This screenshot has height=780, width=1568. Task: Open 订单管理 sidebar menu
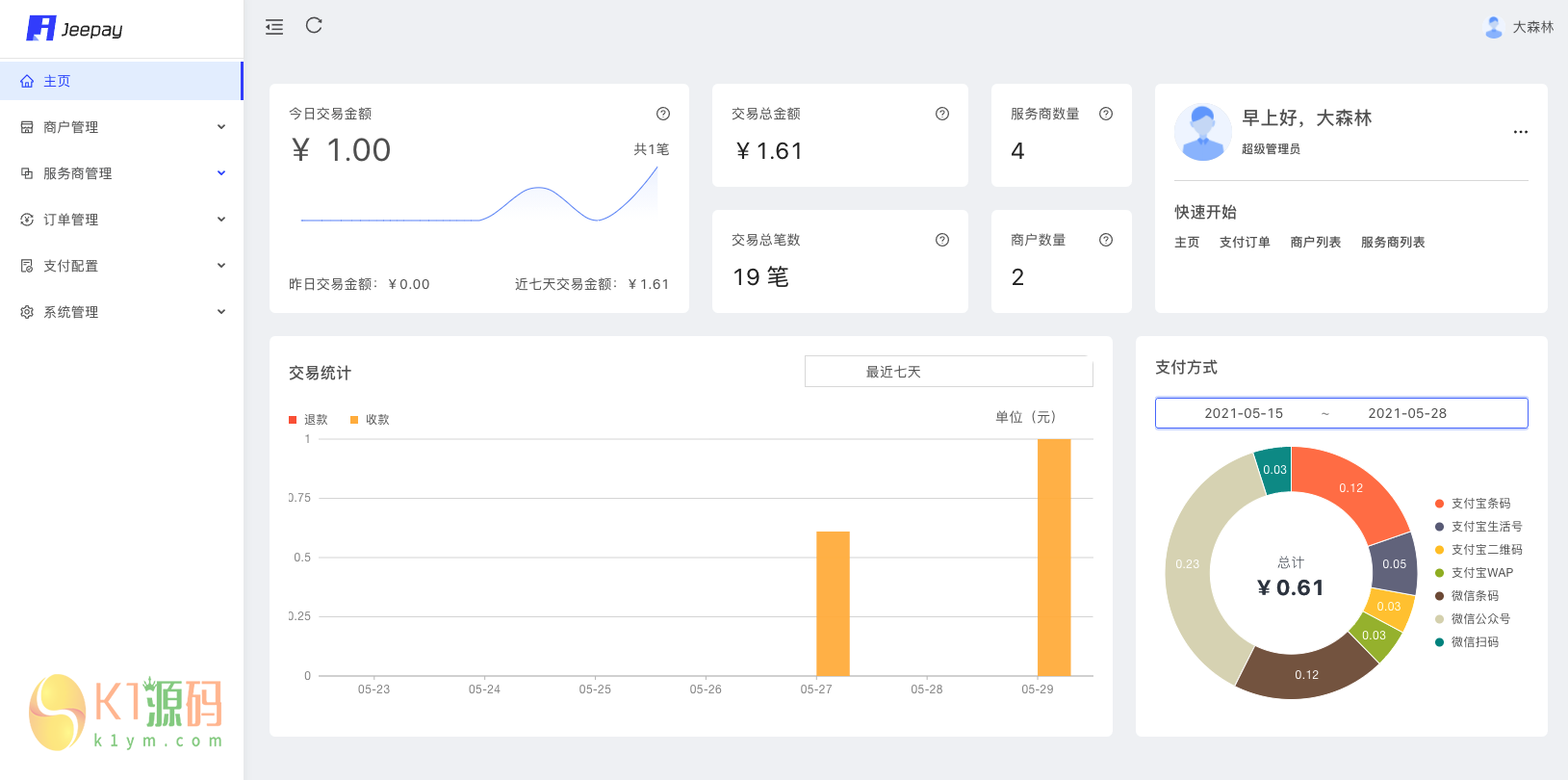coord(121,220)
